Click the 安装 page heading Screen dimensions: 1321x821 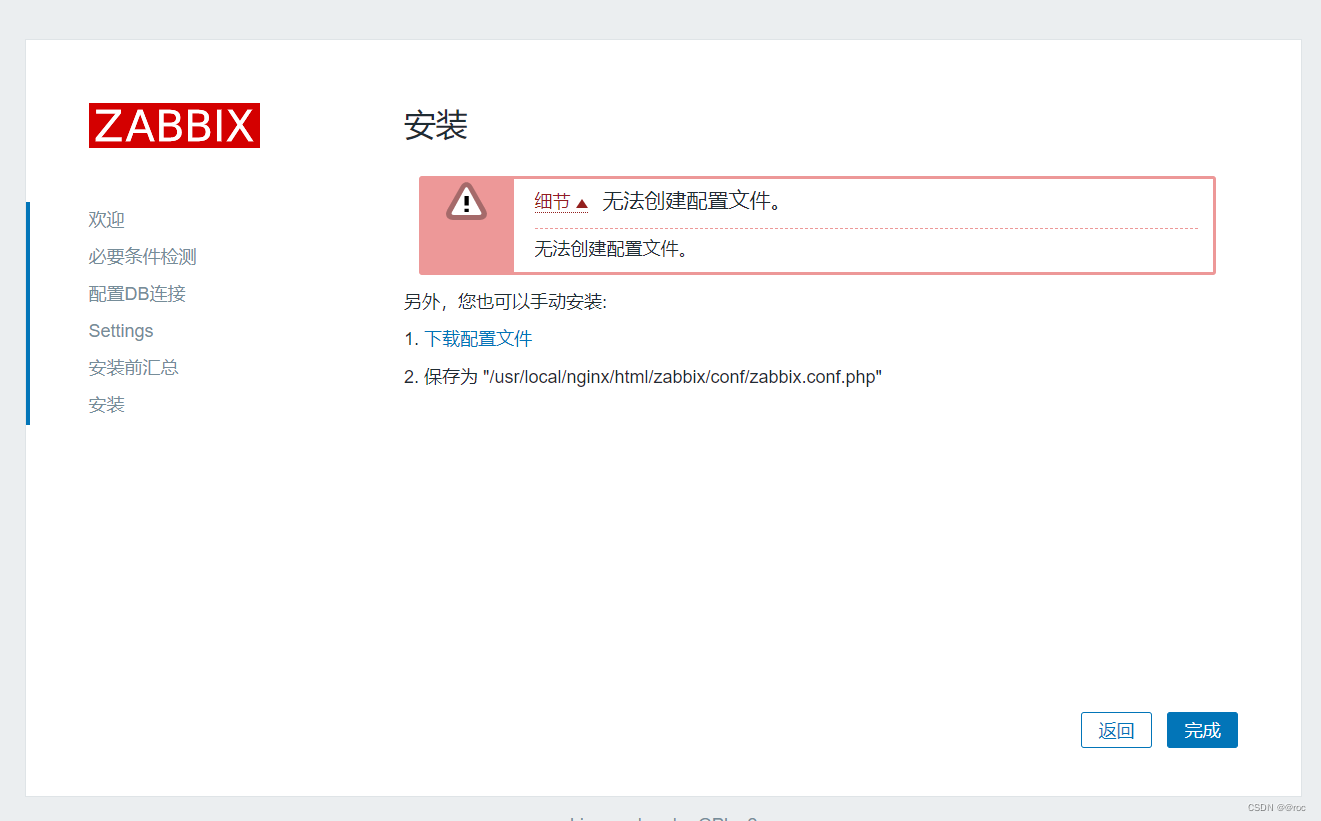(x=436, y=126)
